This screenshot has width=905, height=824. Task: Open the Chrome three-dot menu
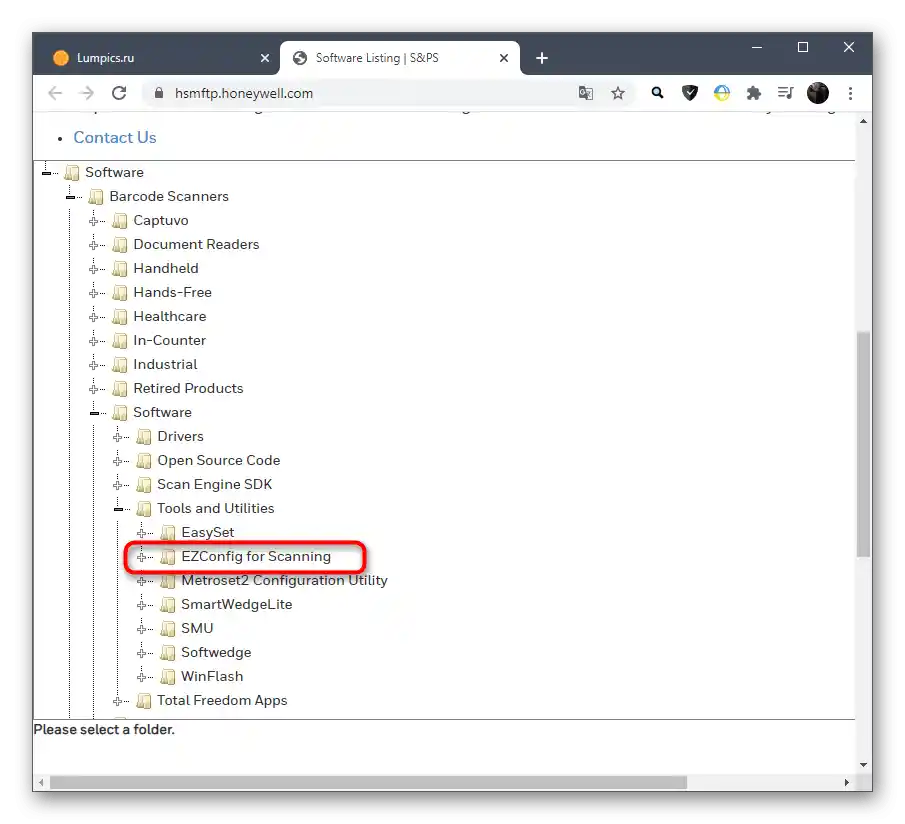[850, 93]
